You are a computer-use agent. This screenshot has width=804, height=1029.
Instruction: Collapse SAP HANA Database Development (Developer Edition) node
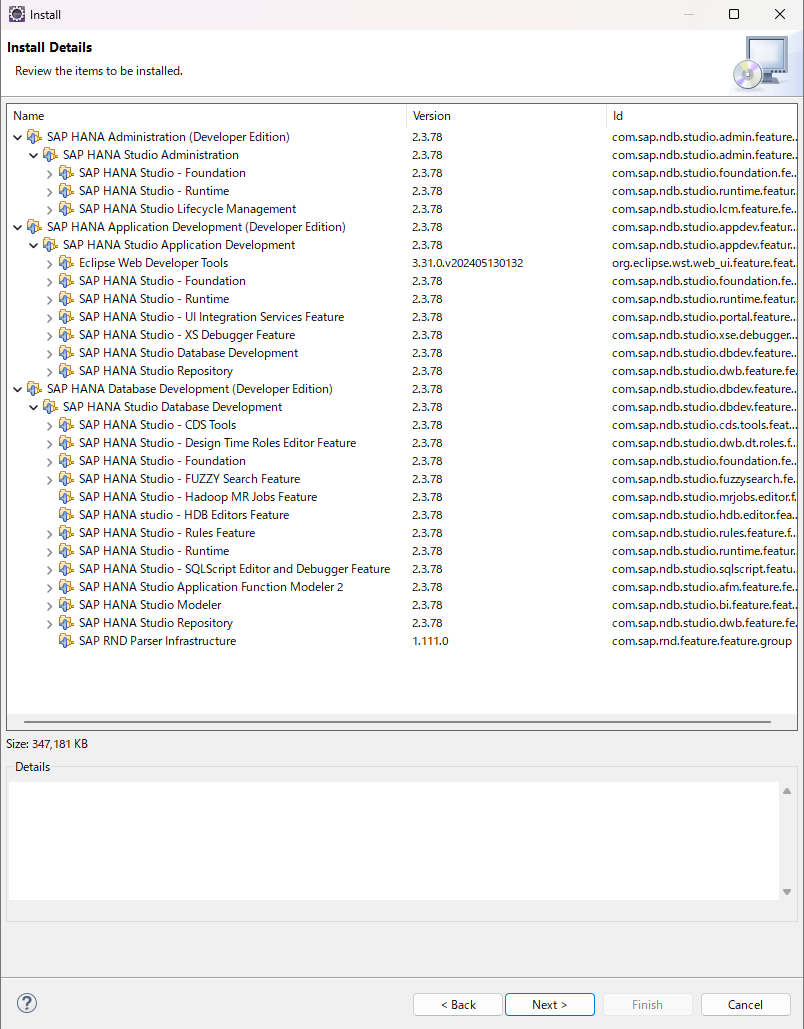pos(18,389)
